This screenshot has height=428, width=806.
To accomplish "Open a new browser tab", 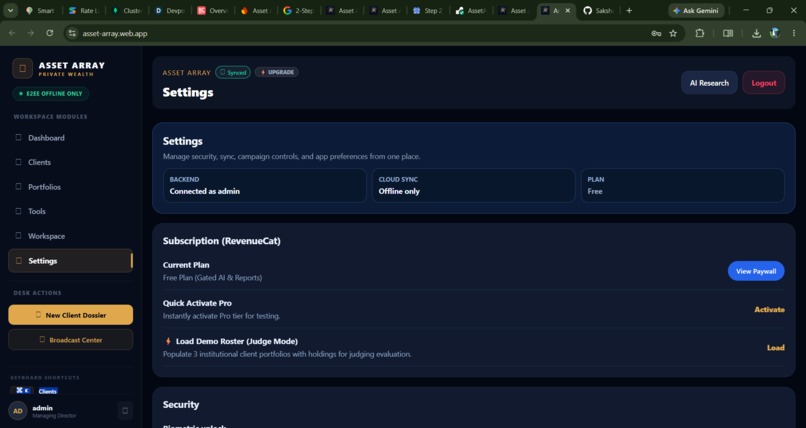I will 629,10.
